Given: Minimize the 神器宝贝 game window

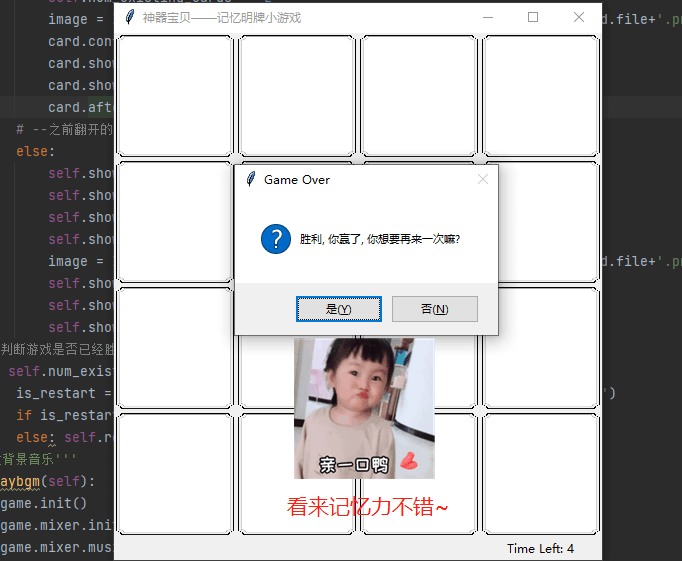Looking at the screenshot, I should pos(487,18).
